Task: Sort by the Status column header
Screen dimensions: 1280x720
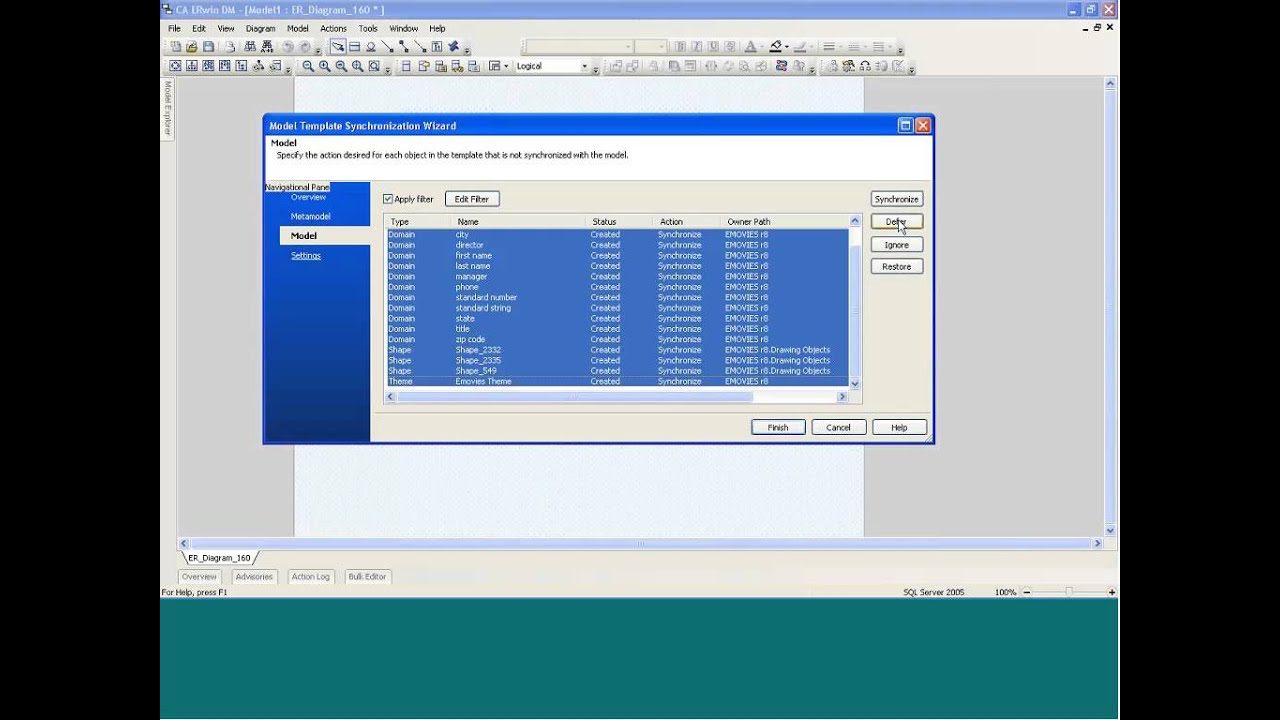Action: pos(619,222)
